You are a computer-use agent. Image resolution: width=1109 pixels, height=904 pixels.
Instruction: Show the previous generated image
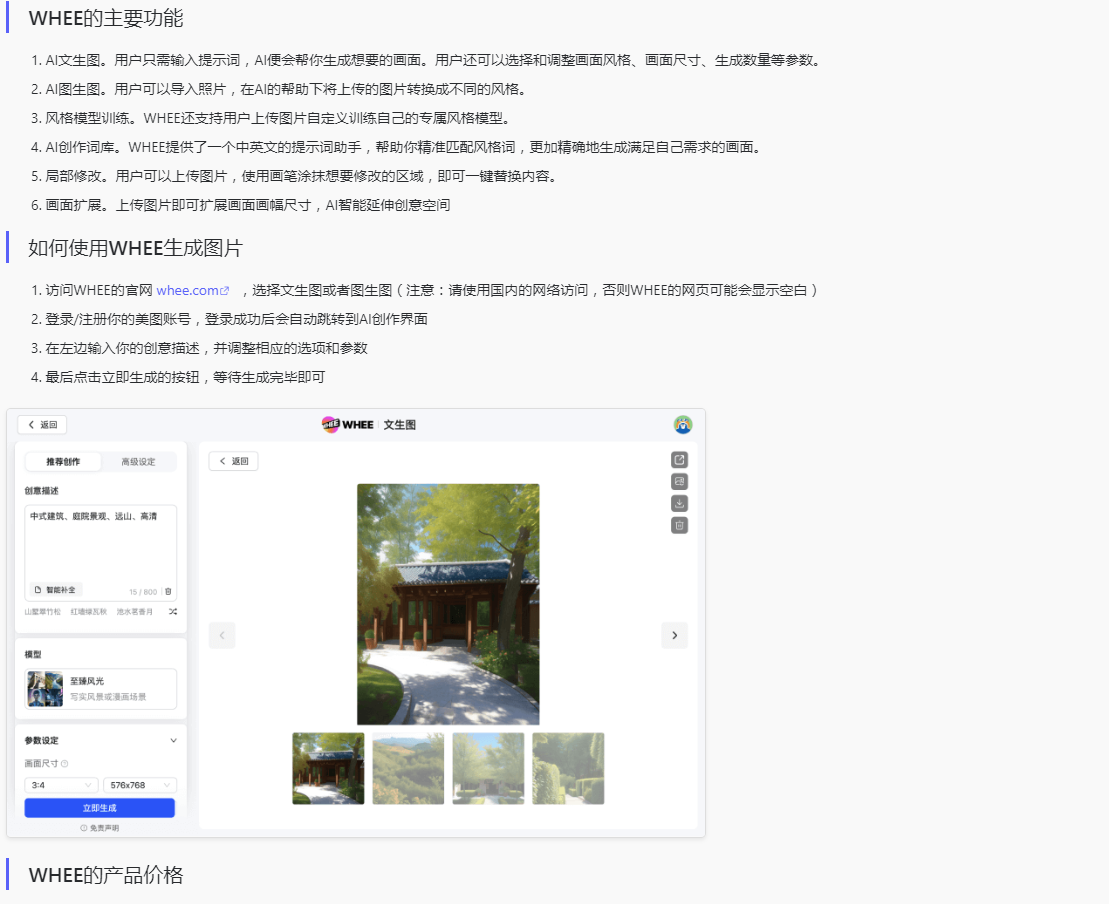[x=222, y=635]
